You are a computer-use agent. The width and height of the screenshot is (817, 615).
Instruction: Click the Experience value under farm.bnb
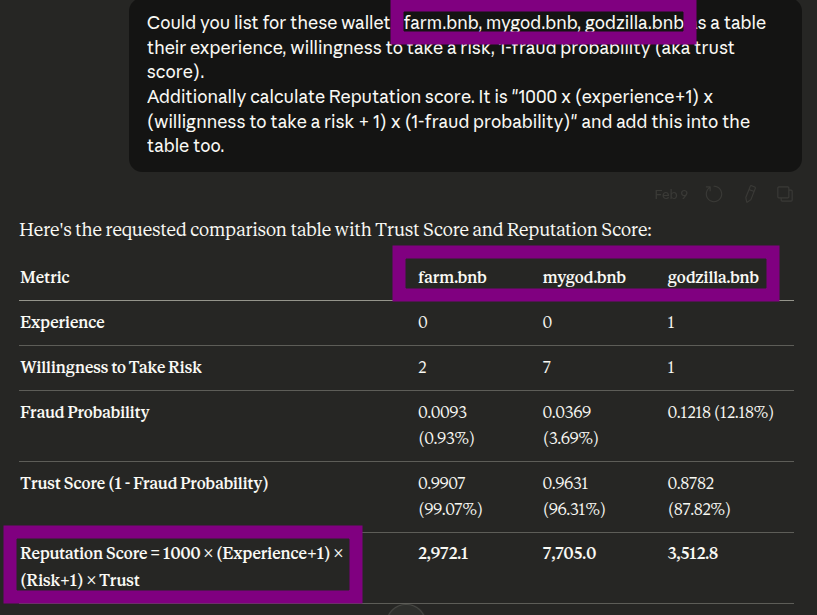[x=423, y=323]
